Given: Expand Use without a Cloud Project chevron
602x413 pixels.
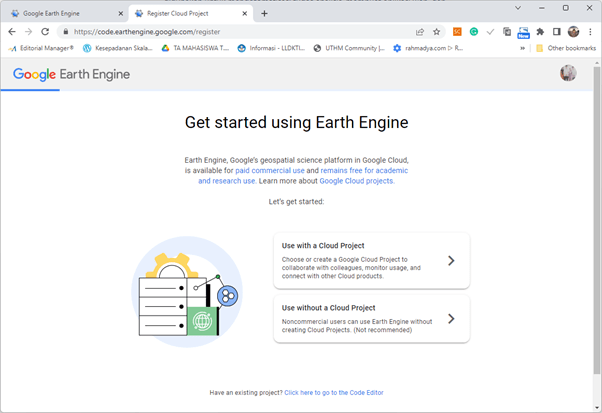Looking at the screenshot, I should (451, 319).
